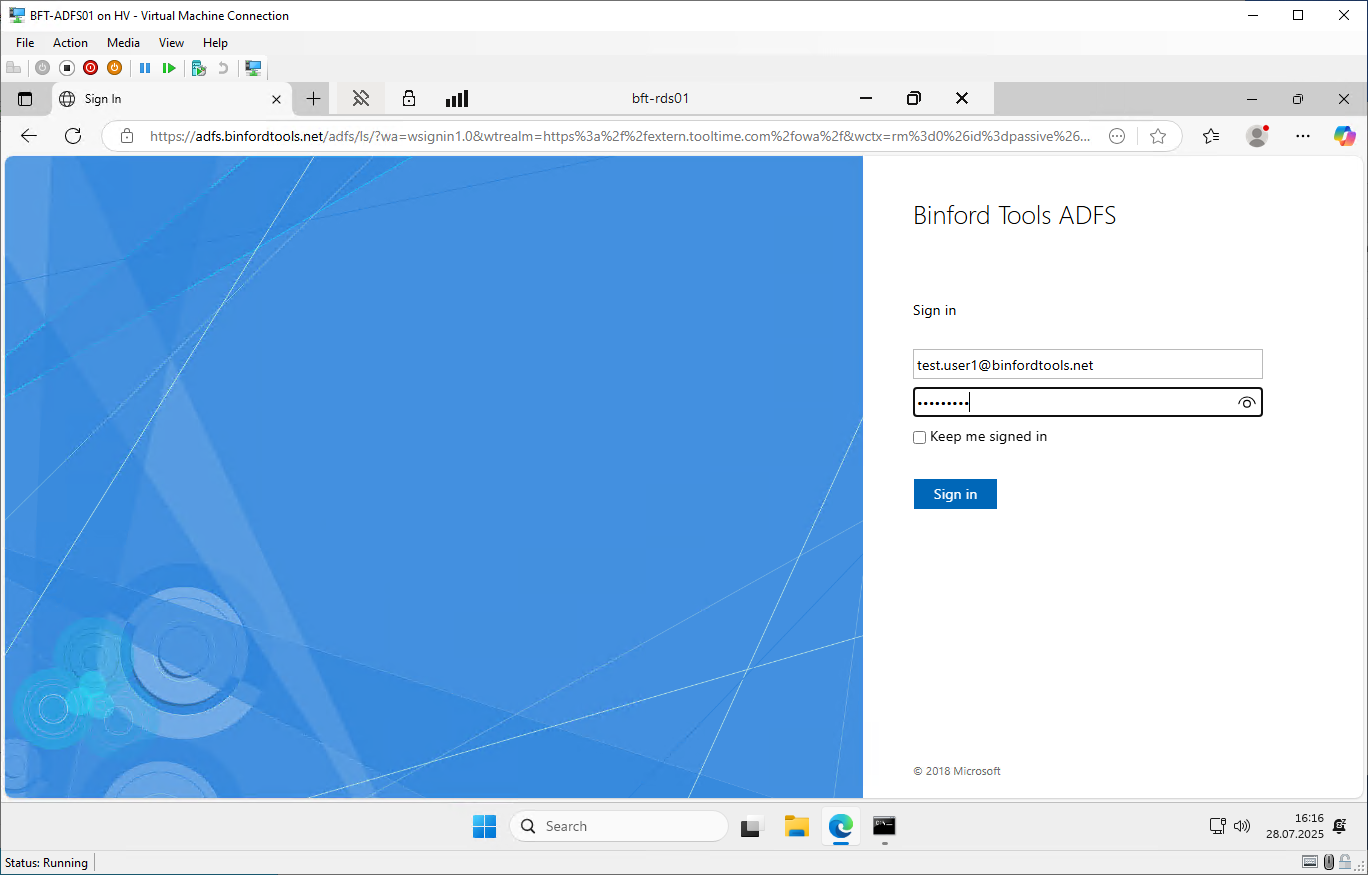1368x875 pixels.
Task: Restore down the Edge browser window
Action: coord(1298,99)
